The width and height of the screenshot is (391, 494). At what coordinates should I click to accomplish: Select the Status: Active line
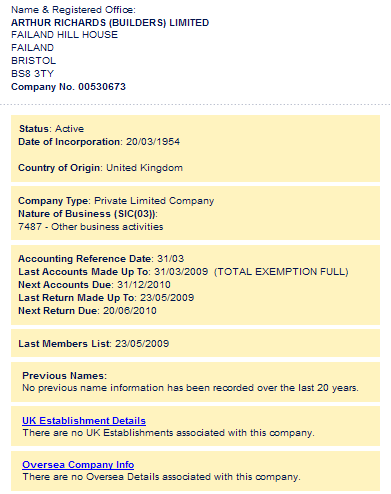click(51, 129)
